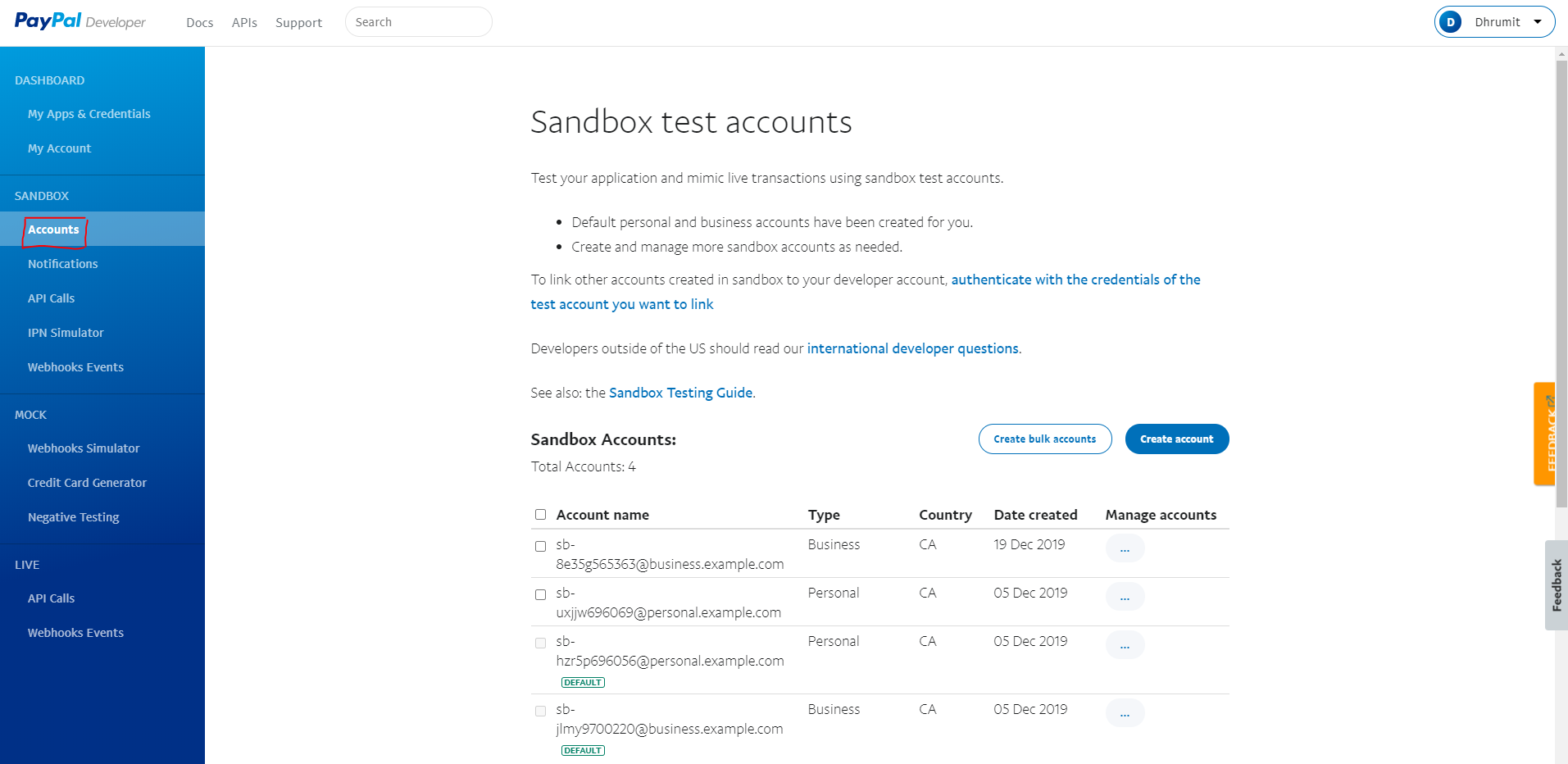Check the sb-hzr5p696056 default account checkbox
The image size is (1568, 764).
[x=540, y=643]
